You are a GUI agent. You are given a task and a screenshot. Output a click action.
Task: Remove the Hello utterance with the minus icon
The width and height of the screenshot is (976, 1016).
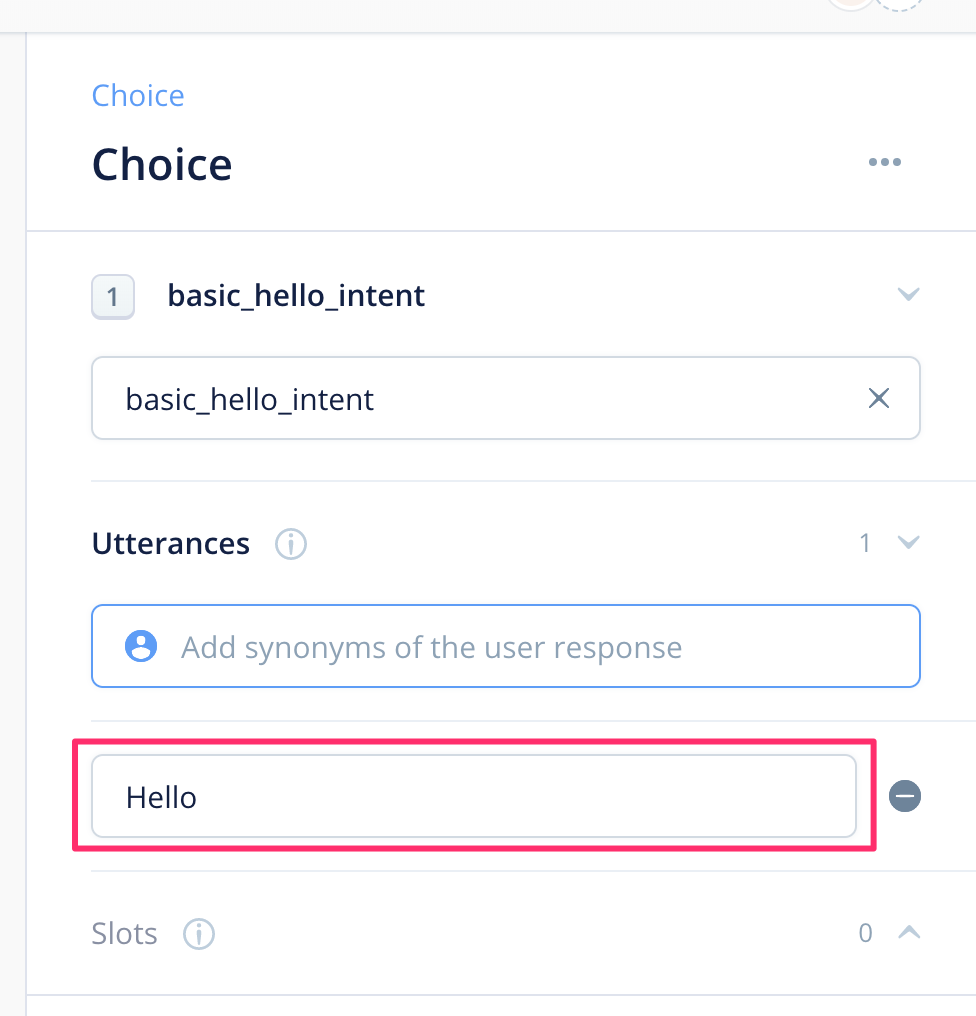(905, 796)
